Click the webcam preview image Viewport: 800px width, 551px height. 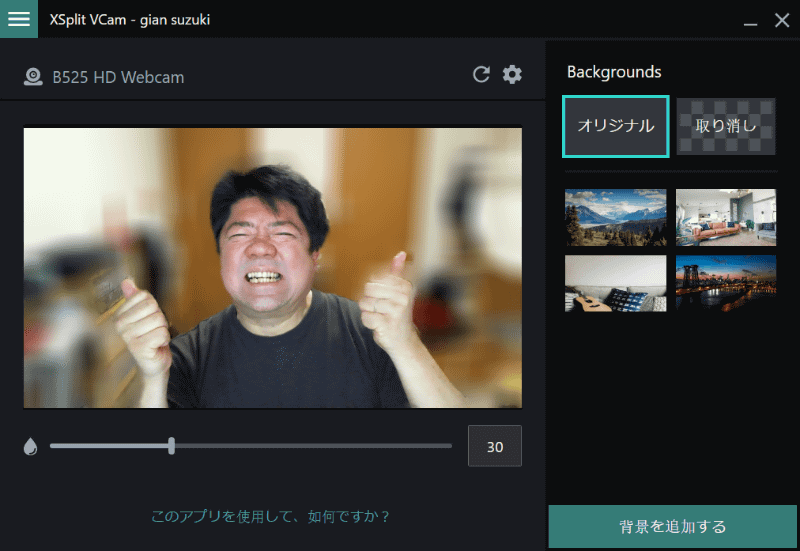[272, 268]
